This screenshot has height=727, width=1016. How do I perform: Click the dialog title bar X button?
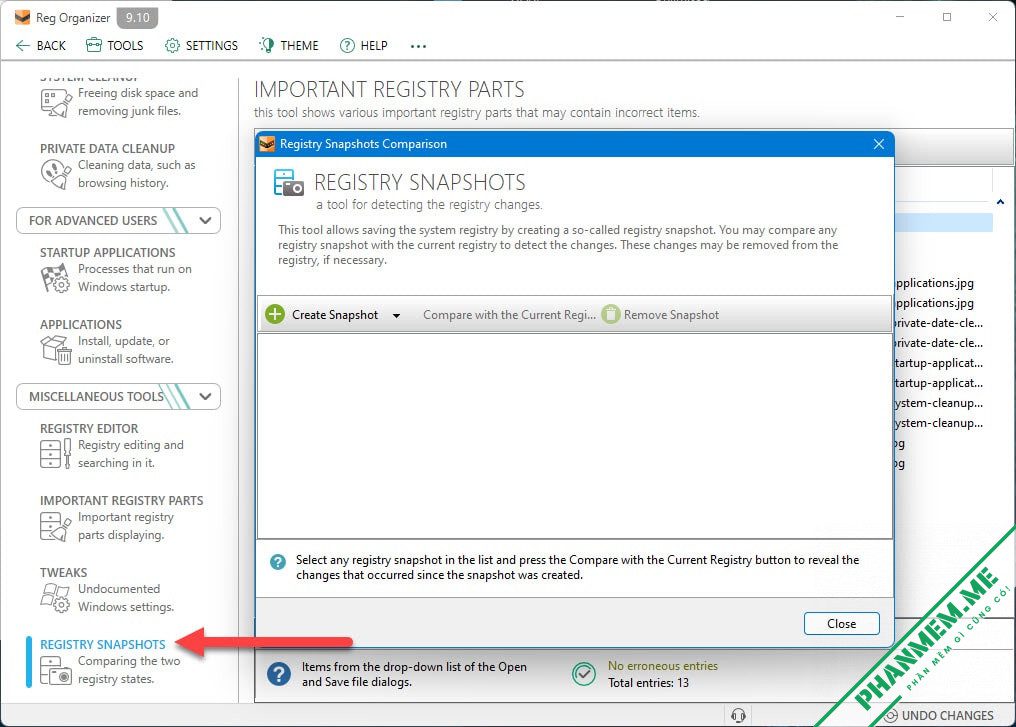tap(879, 144)
